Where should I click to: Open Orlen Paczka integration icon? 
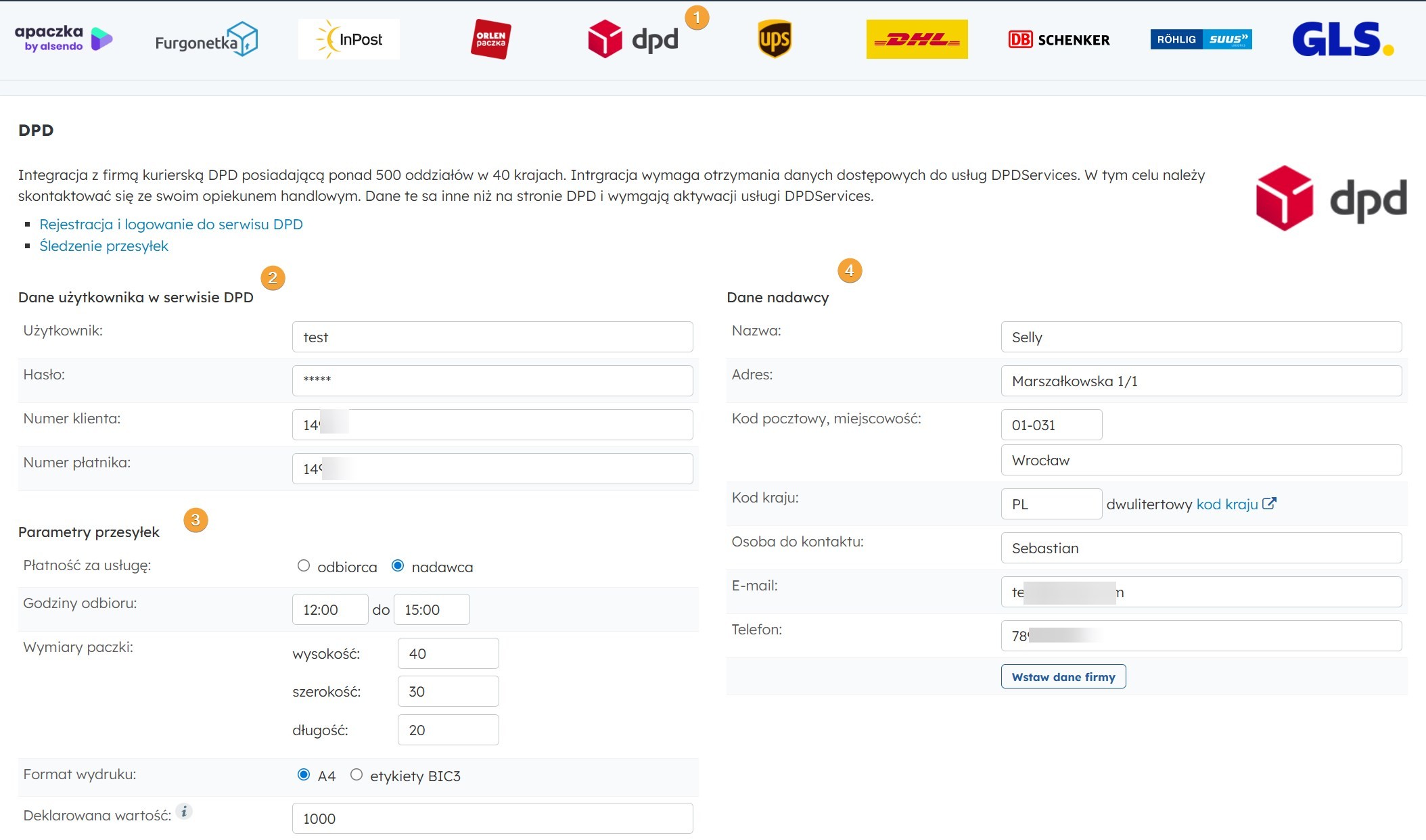point(490,39)
